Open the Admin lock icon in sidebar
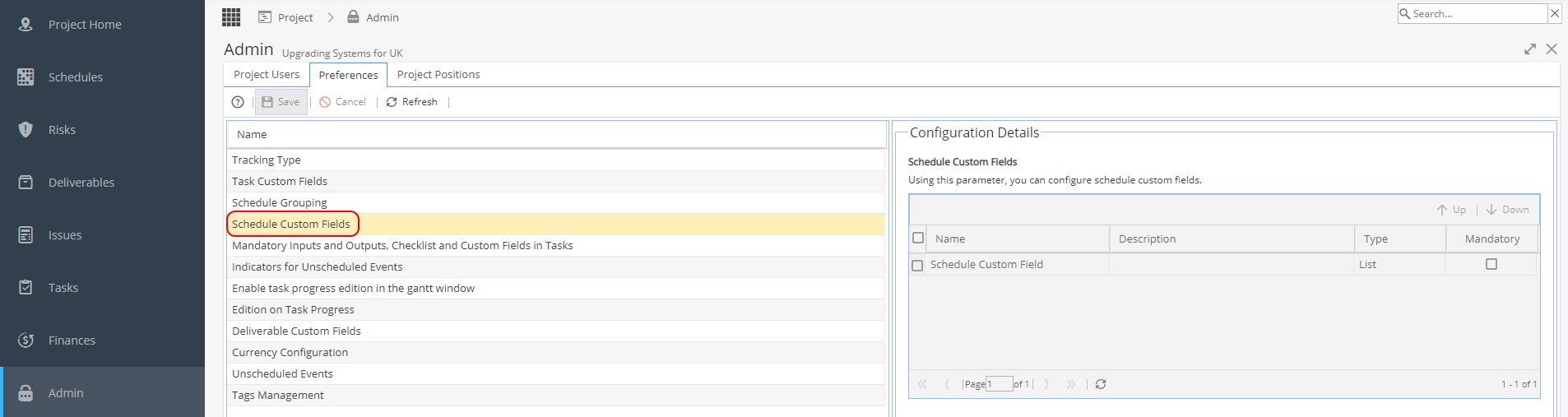This screenshot has height=417, width=1568. 26,392
